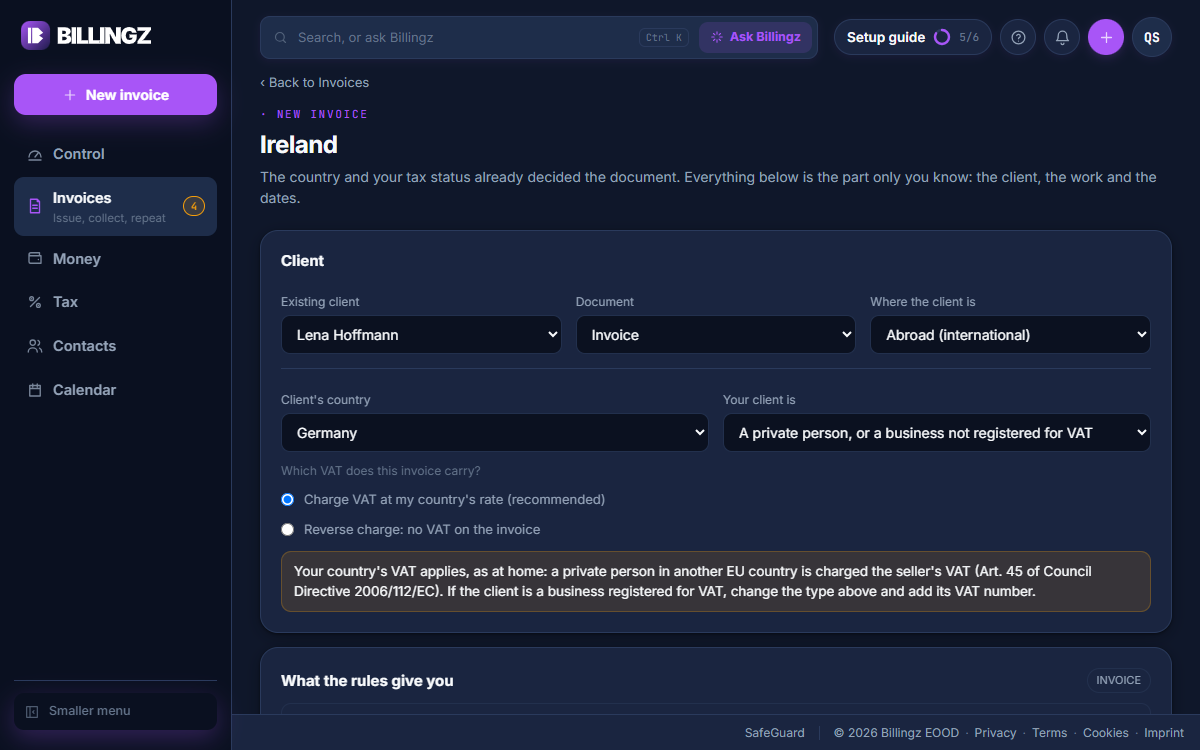Image resolution: width=1200 pixels, height=750 pixels.
Task: Click the Control gauge icon
Action: coord(35,155)
